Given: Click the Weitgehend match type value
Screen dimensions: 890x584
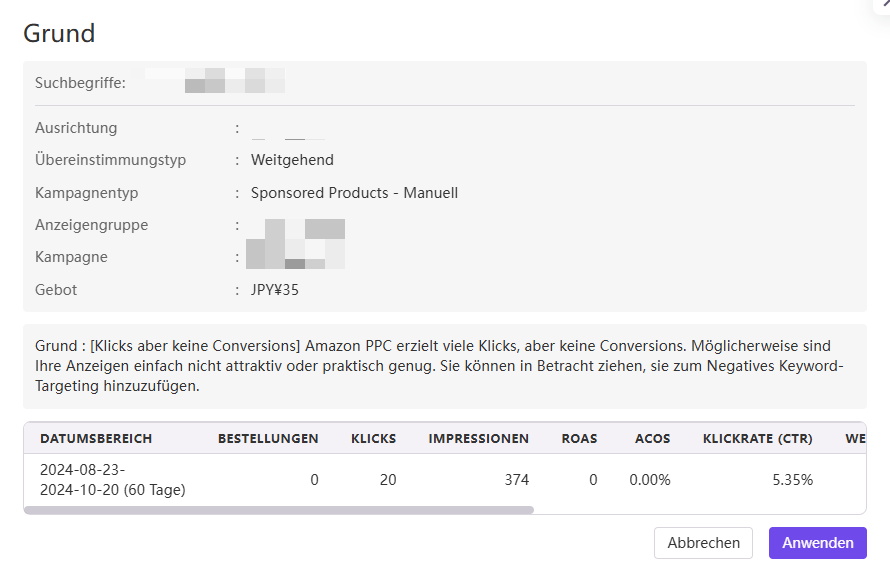Looking at the screenshot, I should (x=292, y=160).
